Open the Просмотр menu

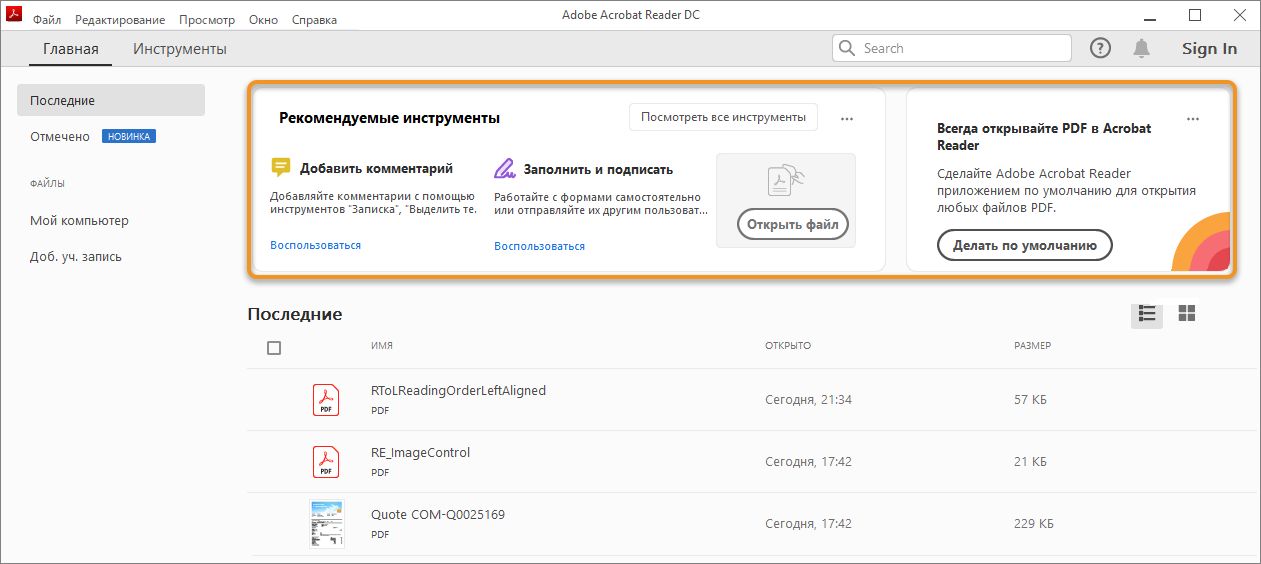pos(207,20)
